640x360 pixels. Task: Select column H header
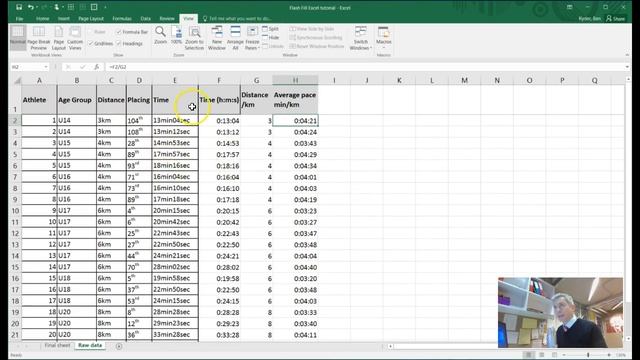click(295, 80)
